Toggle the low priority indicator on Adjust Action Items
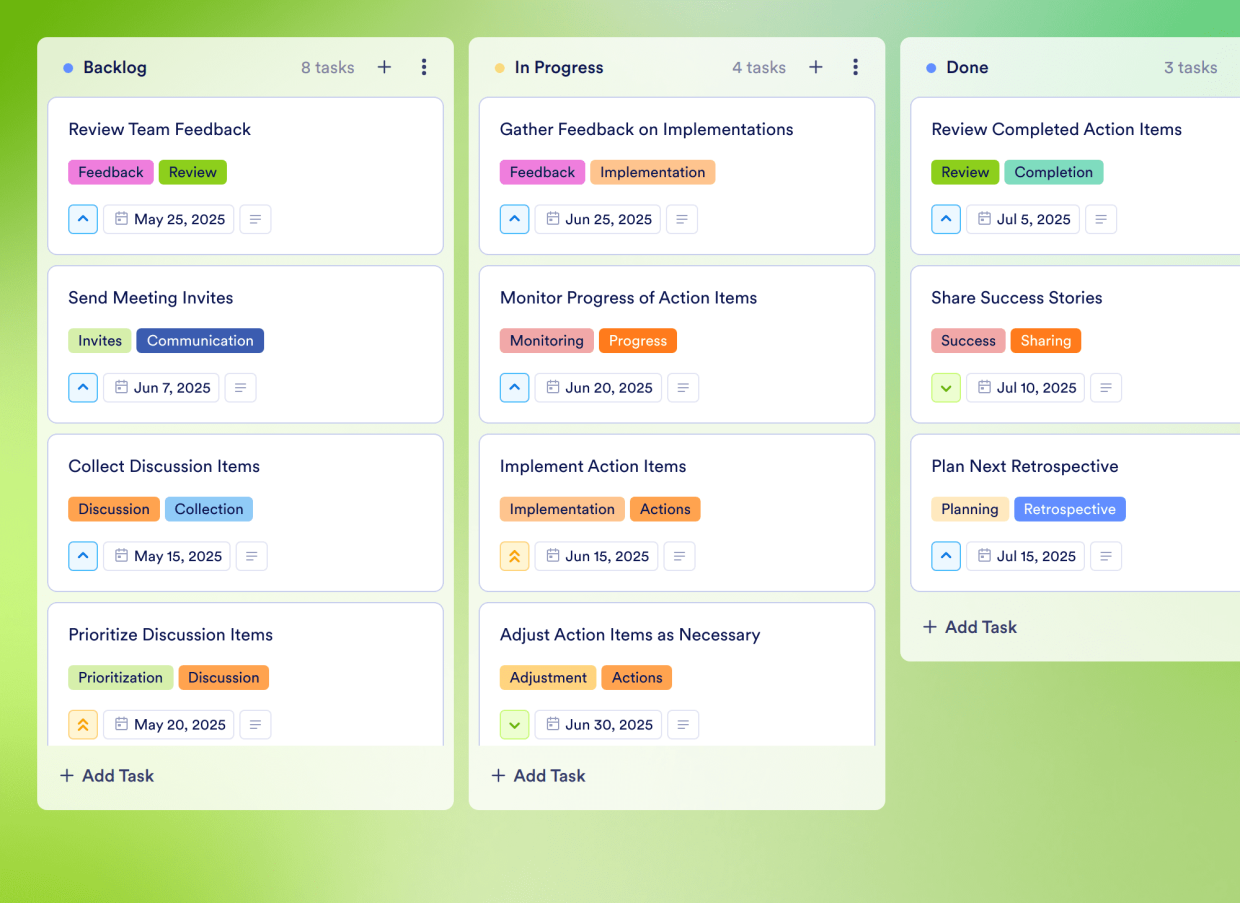This screenshot has width=1240, height=903. tap(514, 724)
